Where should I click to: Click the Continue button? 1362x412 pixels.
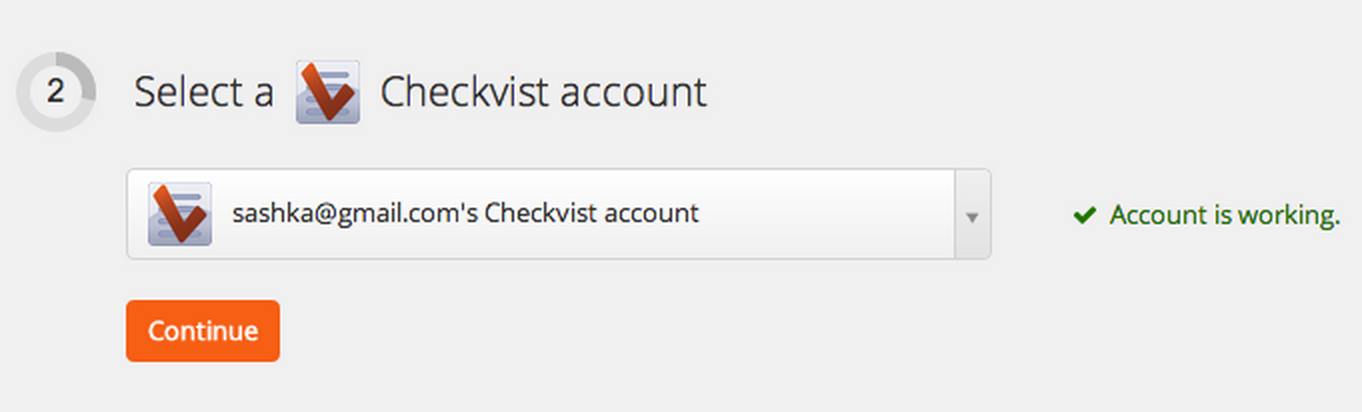(x=203, y=331)
